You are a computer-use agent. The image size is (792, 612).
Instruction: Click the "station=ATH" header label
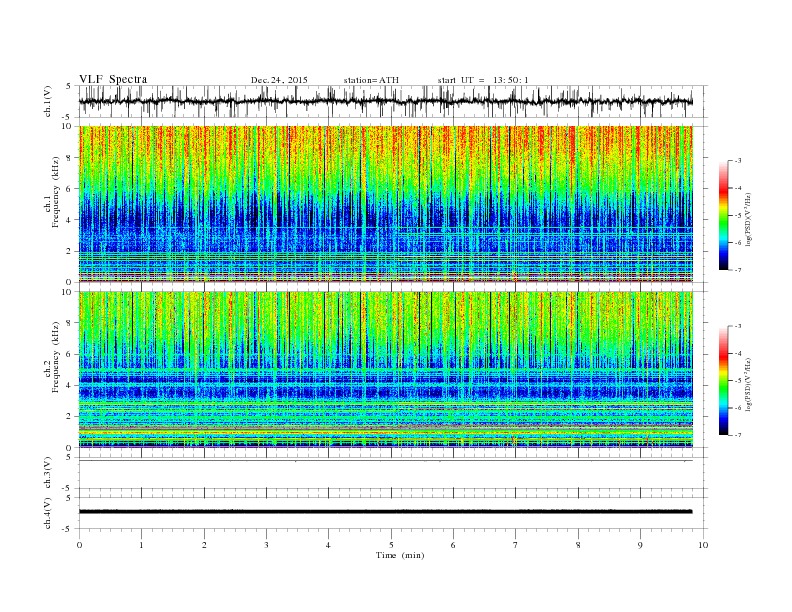[x=371, y=80]
